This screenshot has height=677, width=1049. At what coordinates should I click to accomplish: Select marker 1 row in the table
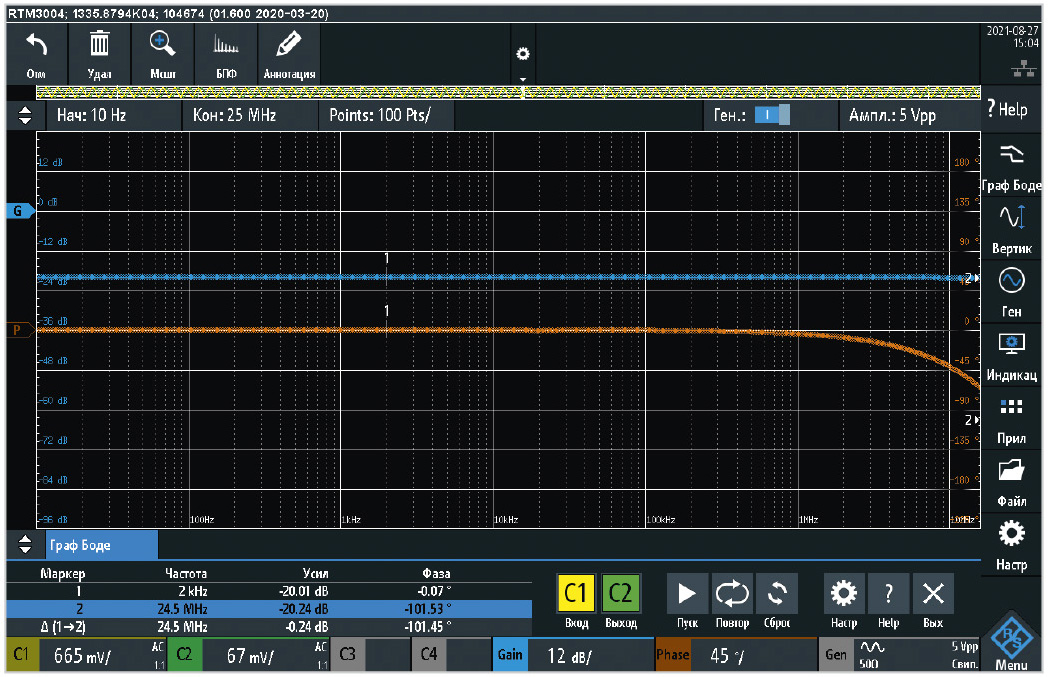pyautogui.click(x=269, y=591)
